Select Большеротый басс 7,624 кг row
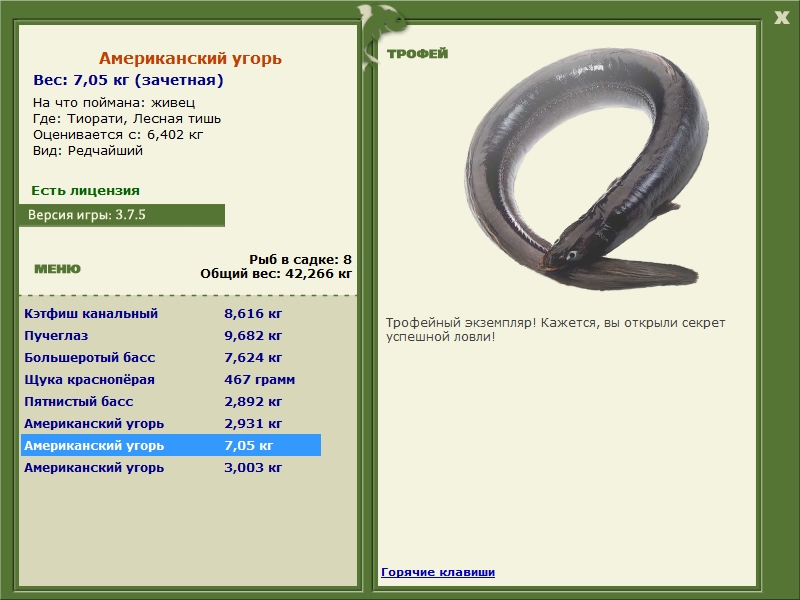 (x=171, y=357)
